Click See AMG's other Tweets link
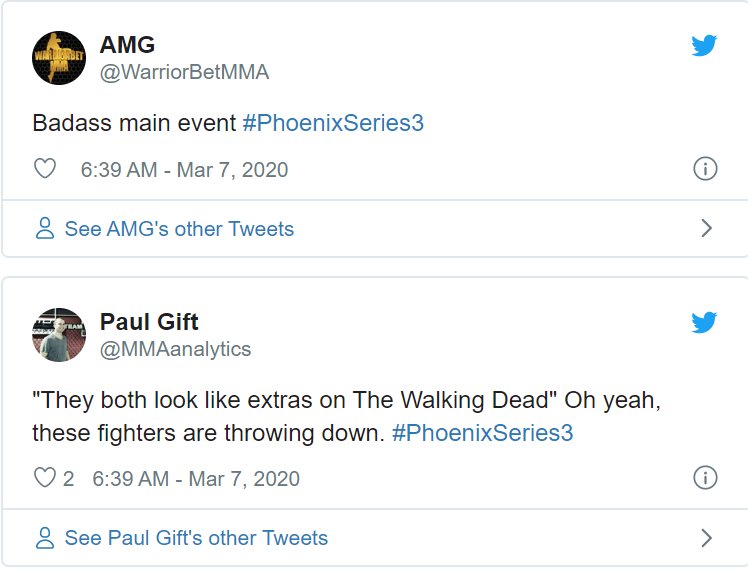 point(179,229)
